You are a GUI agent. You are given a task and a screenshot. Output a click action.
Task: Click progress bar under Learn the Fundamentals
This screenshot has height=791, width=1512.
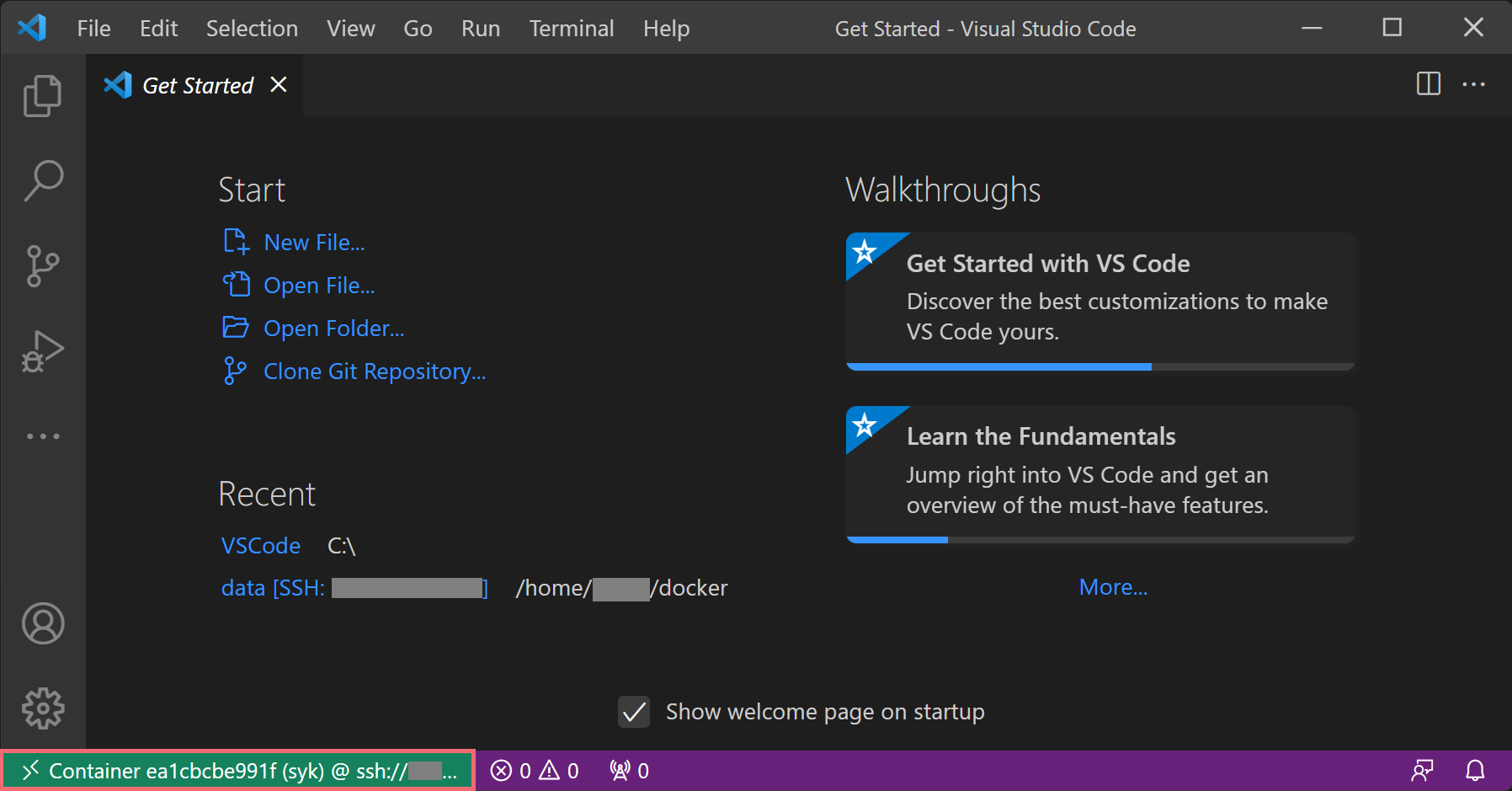(1100, 540)
